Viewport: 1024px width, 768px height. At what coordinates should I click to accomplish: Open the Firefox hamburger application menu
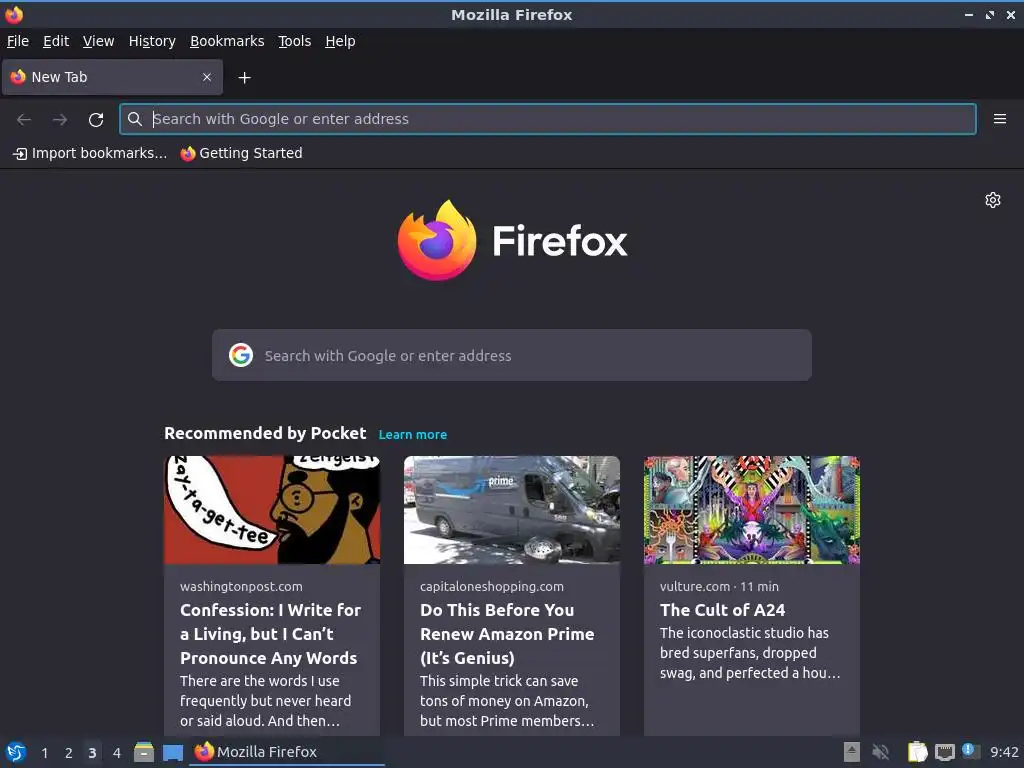(x=999, y=119)
